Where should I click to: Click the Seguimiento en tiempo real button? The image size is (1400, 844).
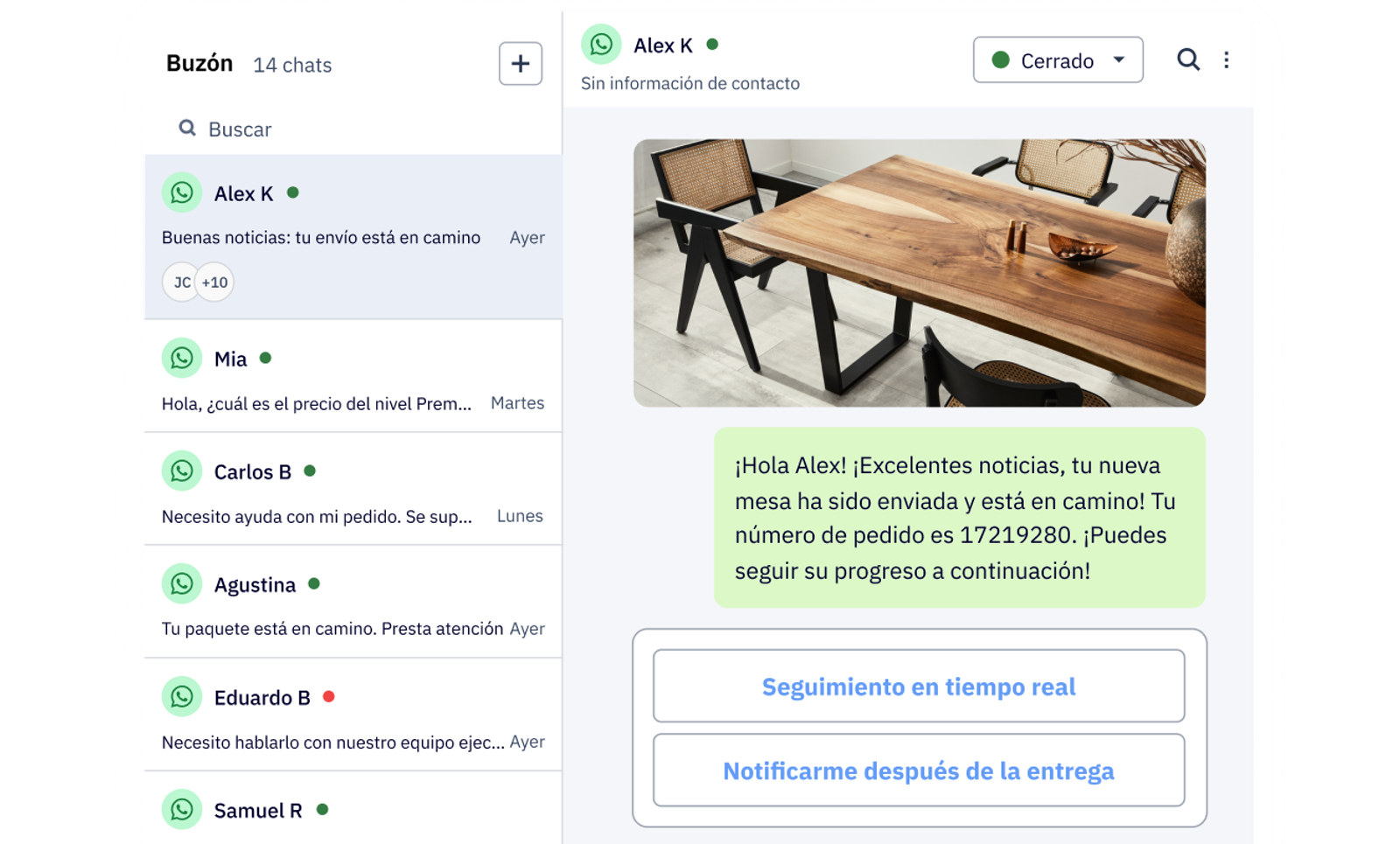point(919,686)
